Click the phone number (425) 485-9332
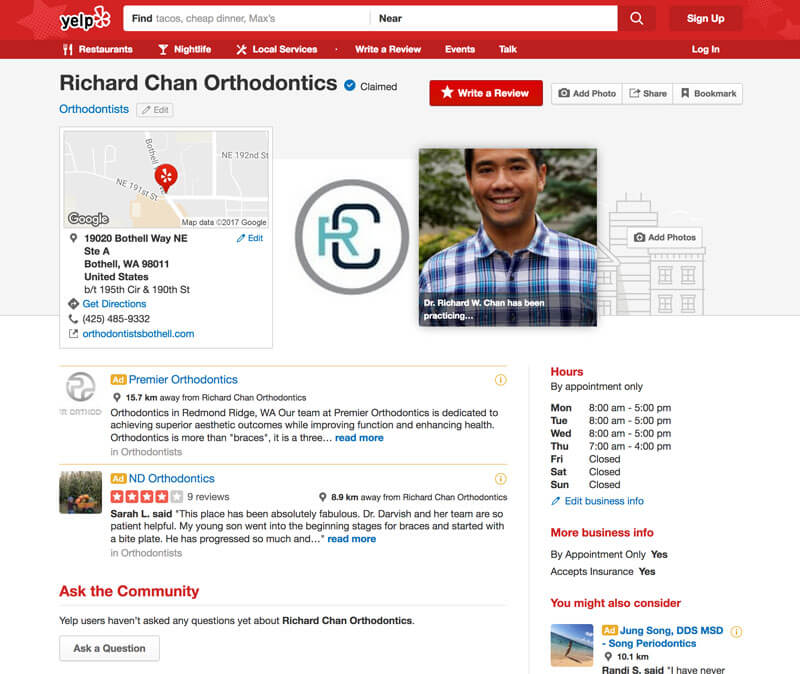Screen dimensions: 800x674 [x=116, y=319]
